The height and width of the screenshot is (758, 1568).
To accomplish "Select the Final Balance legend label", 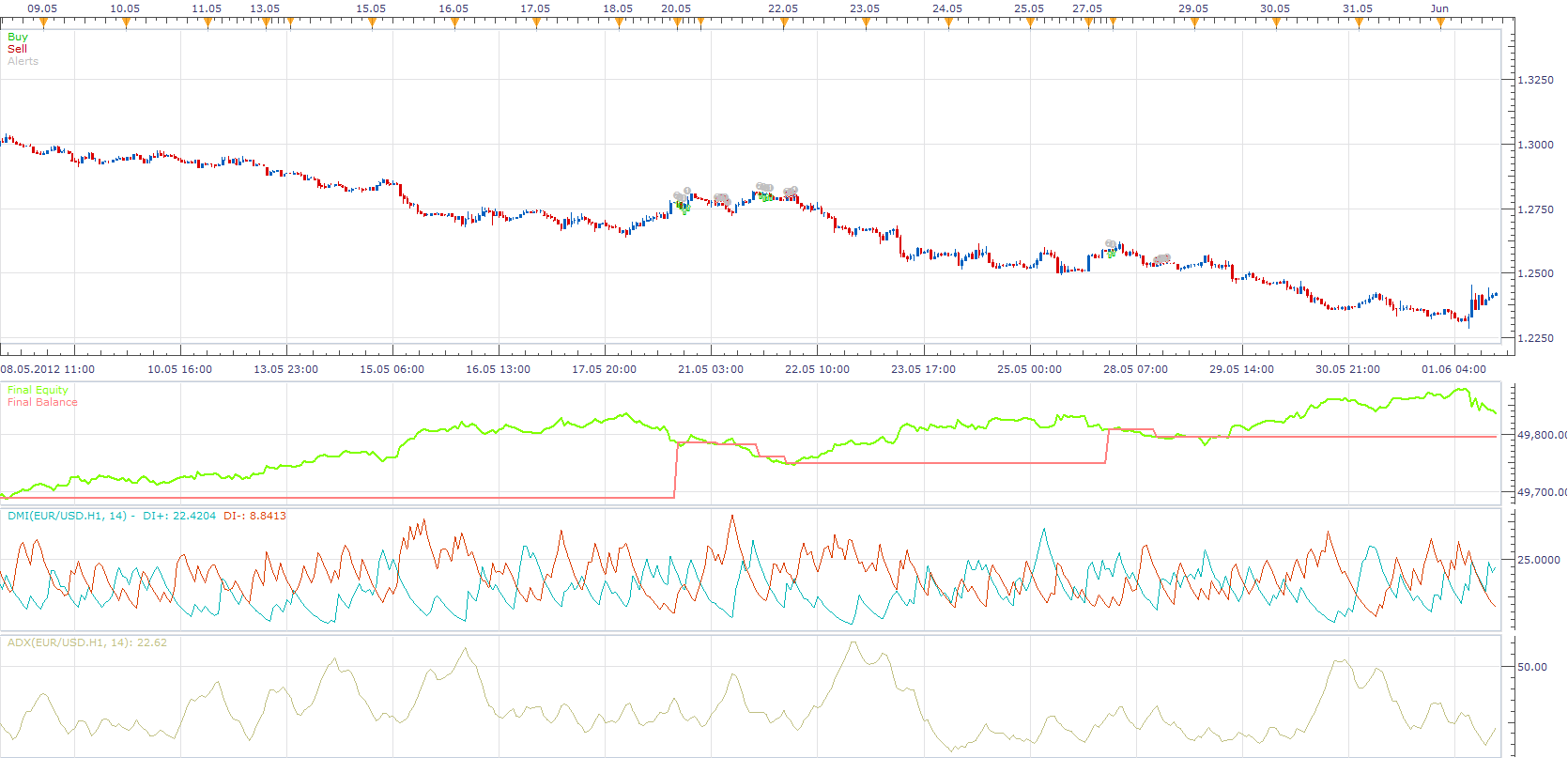I will tap(42, 402).
